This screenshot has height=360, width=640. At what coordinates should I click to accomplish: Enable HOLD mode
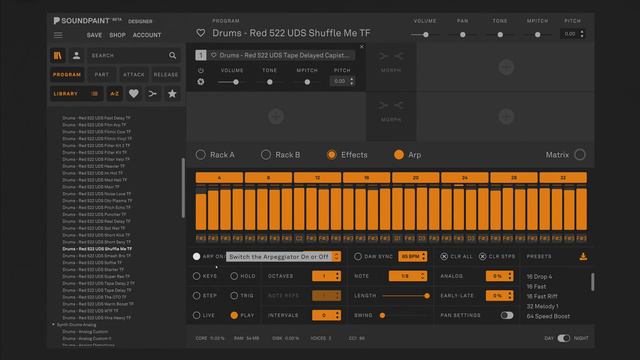click(234, 276)
